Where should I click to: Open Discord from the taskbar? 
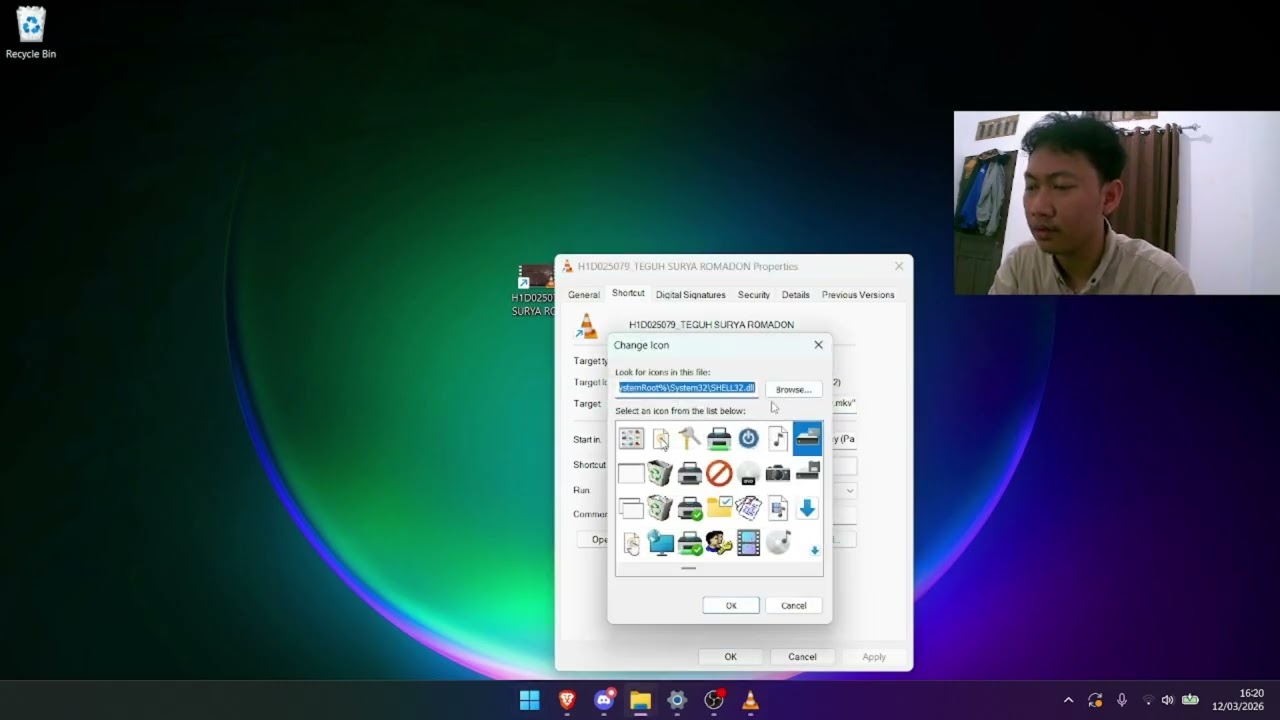[604, 700]
